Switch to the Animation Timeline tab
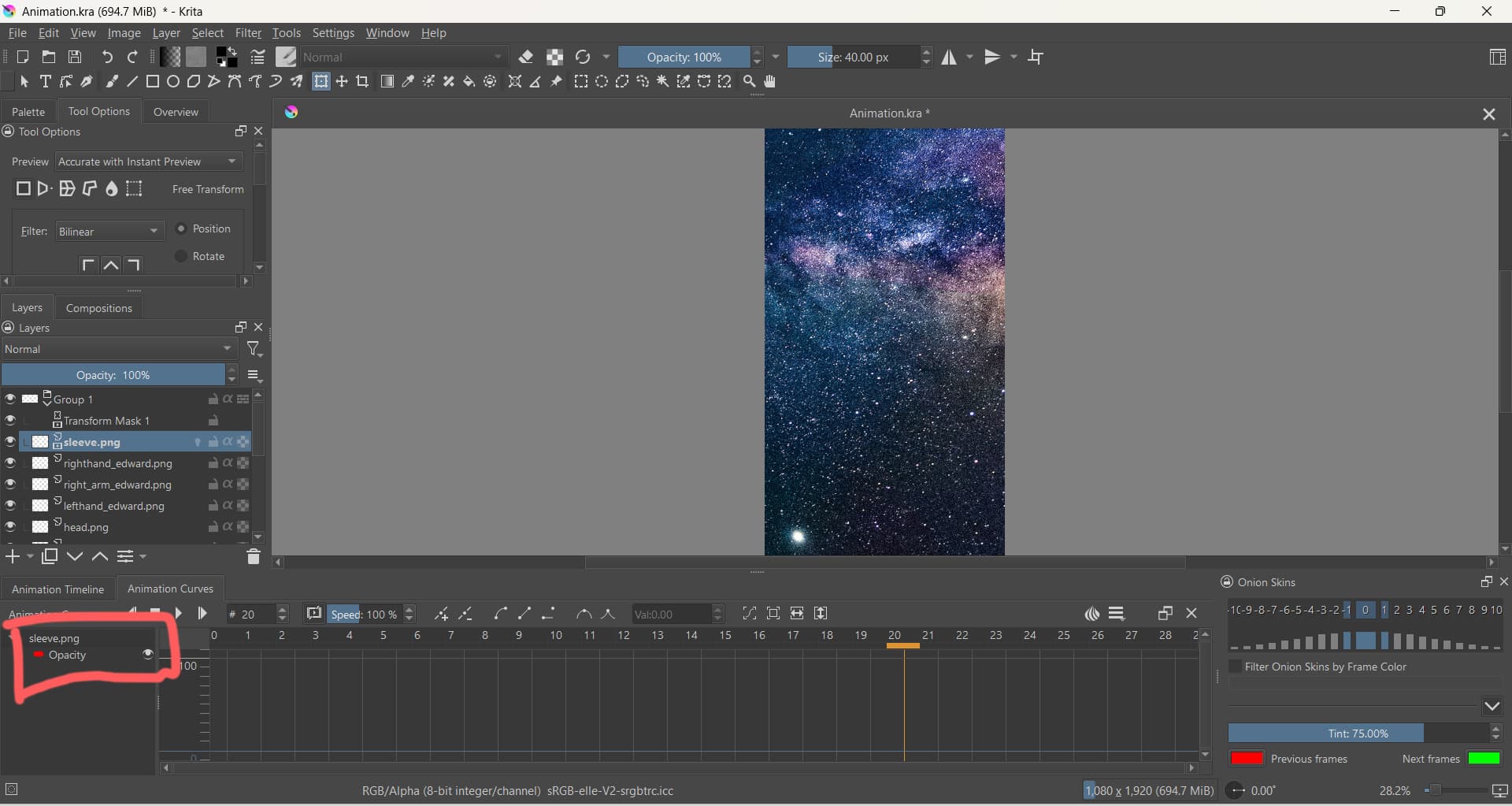Screen dimensions: 1512x806 tap(57, 589)
